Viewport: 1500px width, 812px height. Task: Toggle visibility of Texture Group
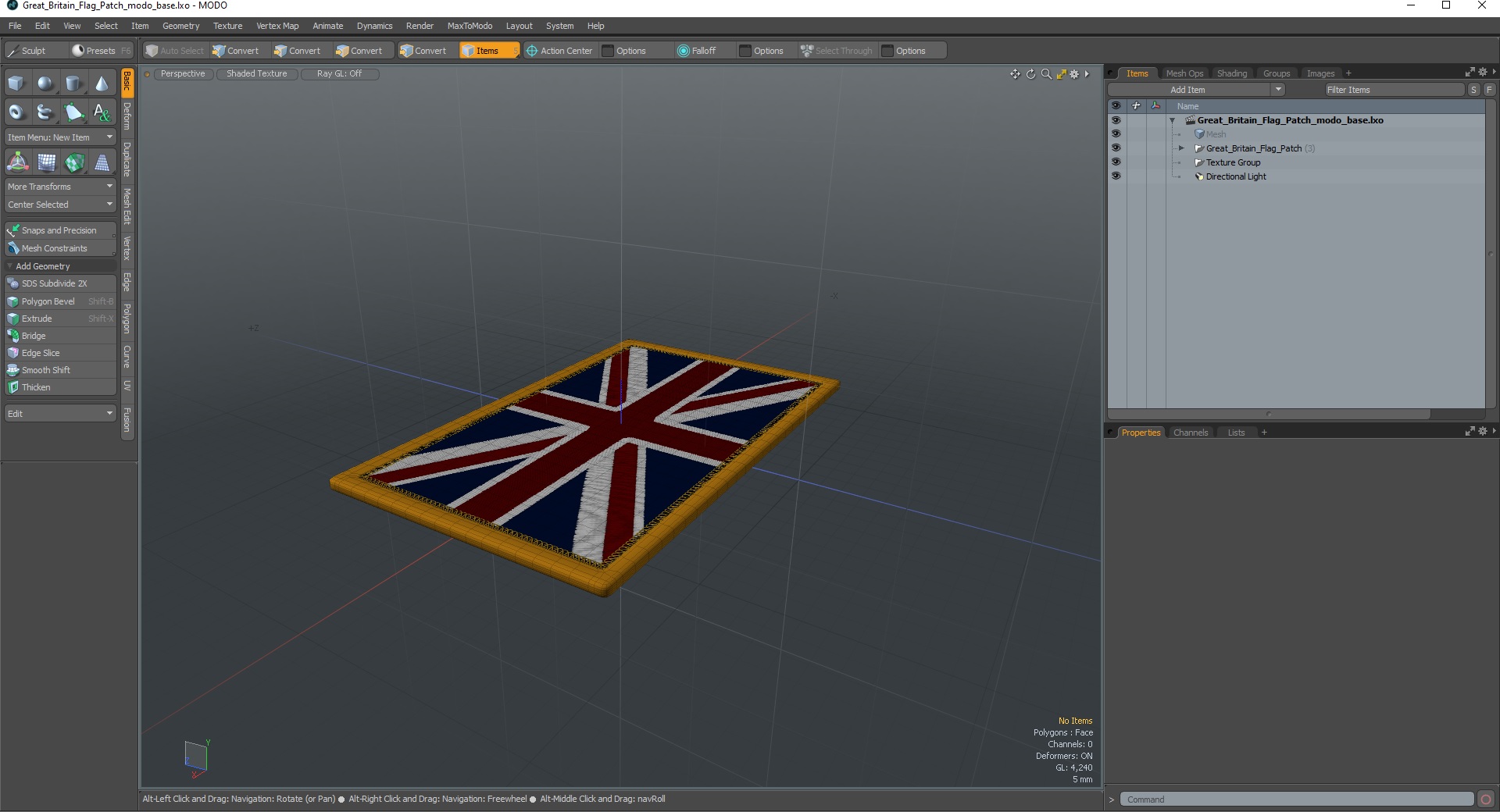pos(1116,162)
